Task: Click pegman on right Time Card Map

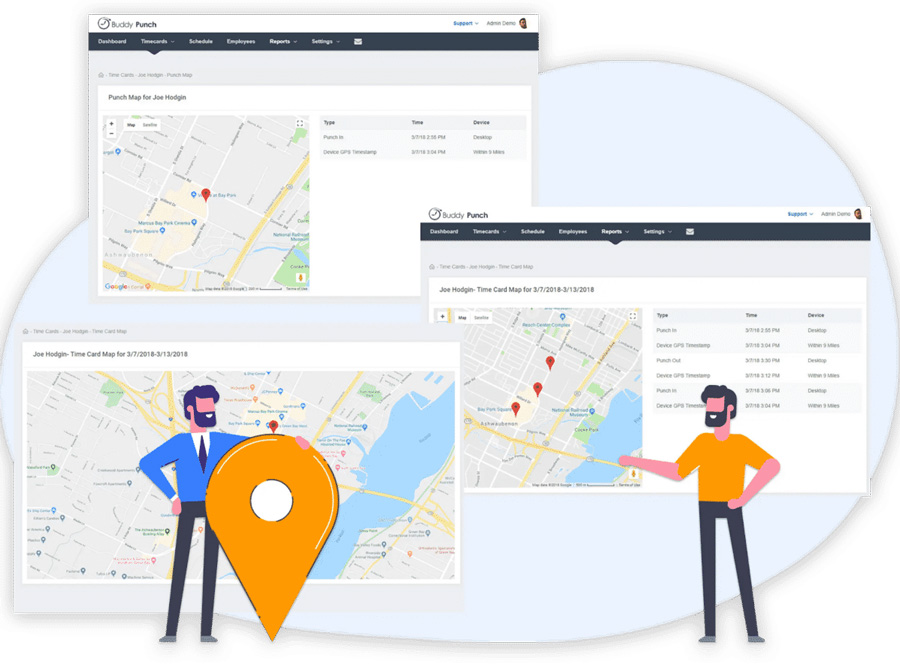Action: (x=634, y=473)
